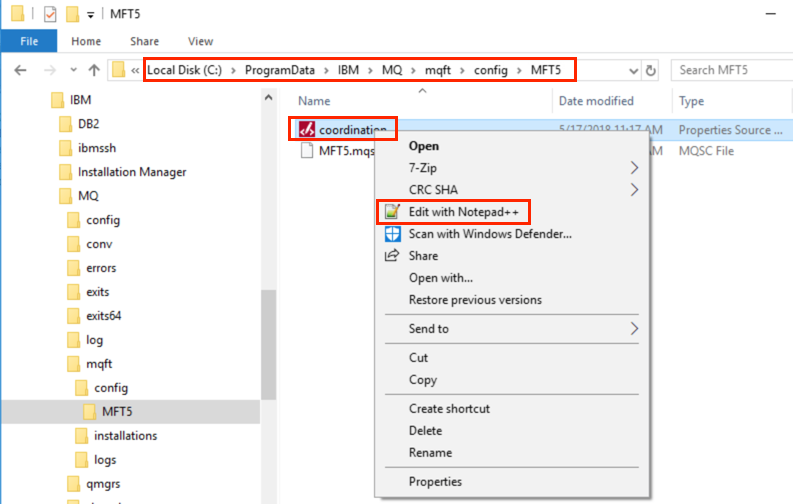Click the navigation pane scroll up arrow
Screen dimensions: 793x504
[x=269, y=98]
